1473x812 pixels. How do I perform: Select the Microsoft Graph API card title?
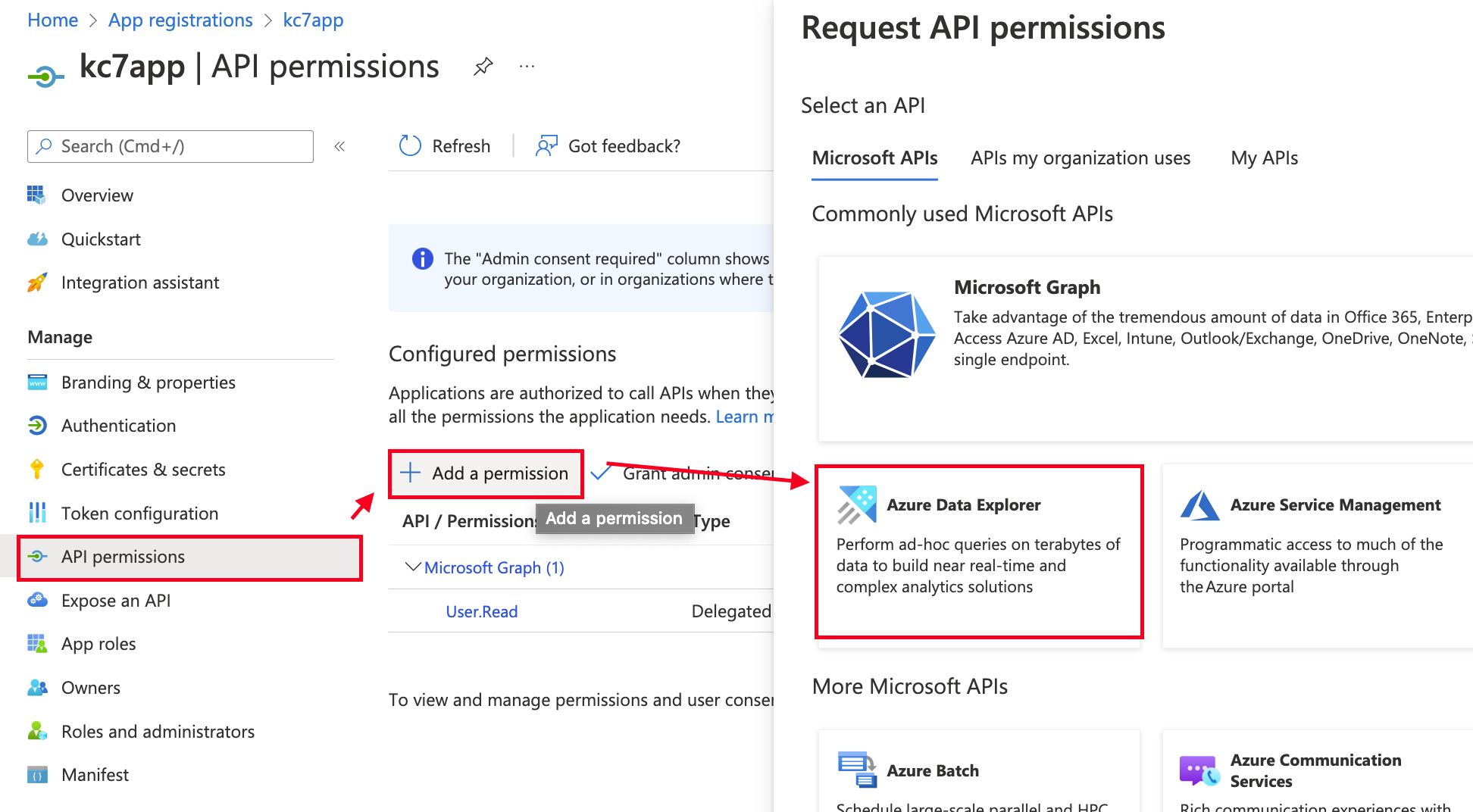point(1027,287)
